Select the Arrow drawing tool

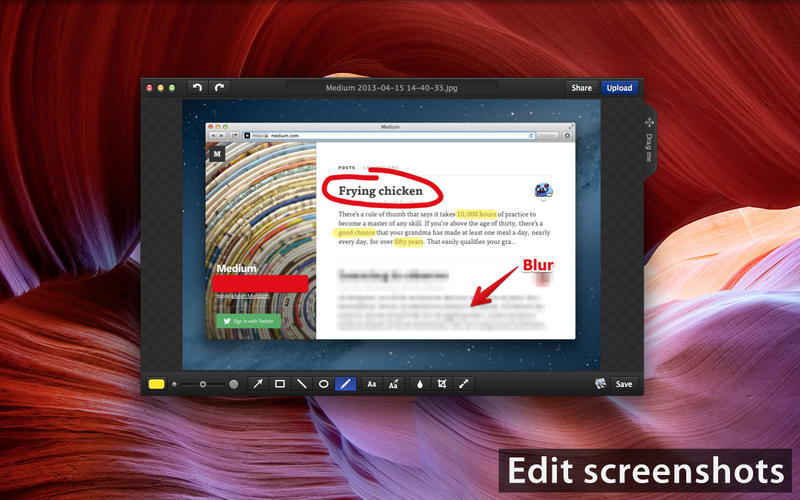(258, 383)
